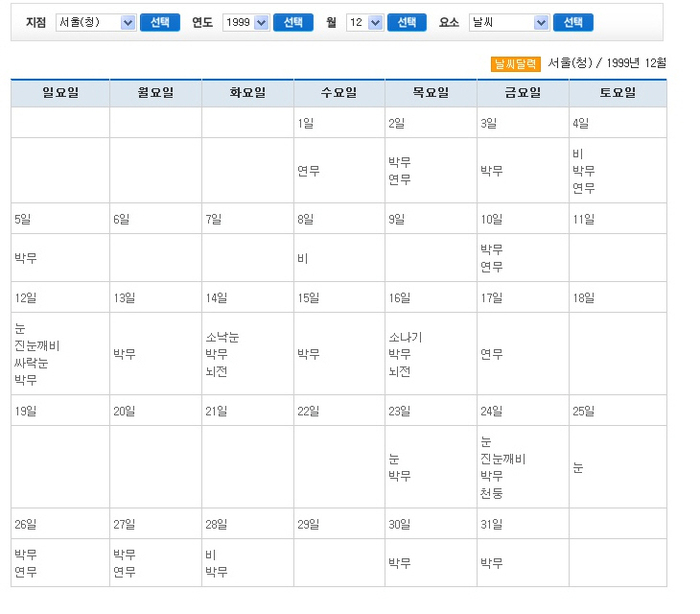Click the 싸락눈 entry under 12일
The image size is (700, 614).
coord(31,363)
